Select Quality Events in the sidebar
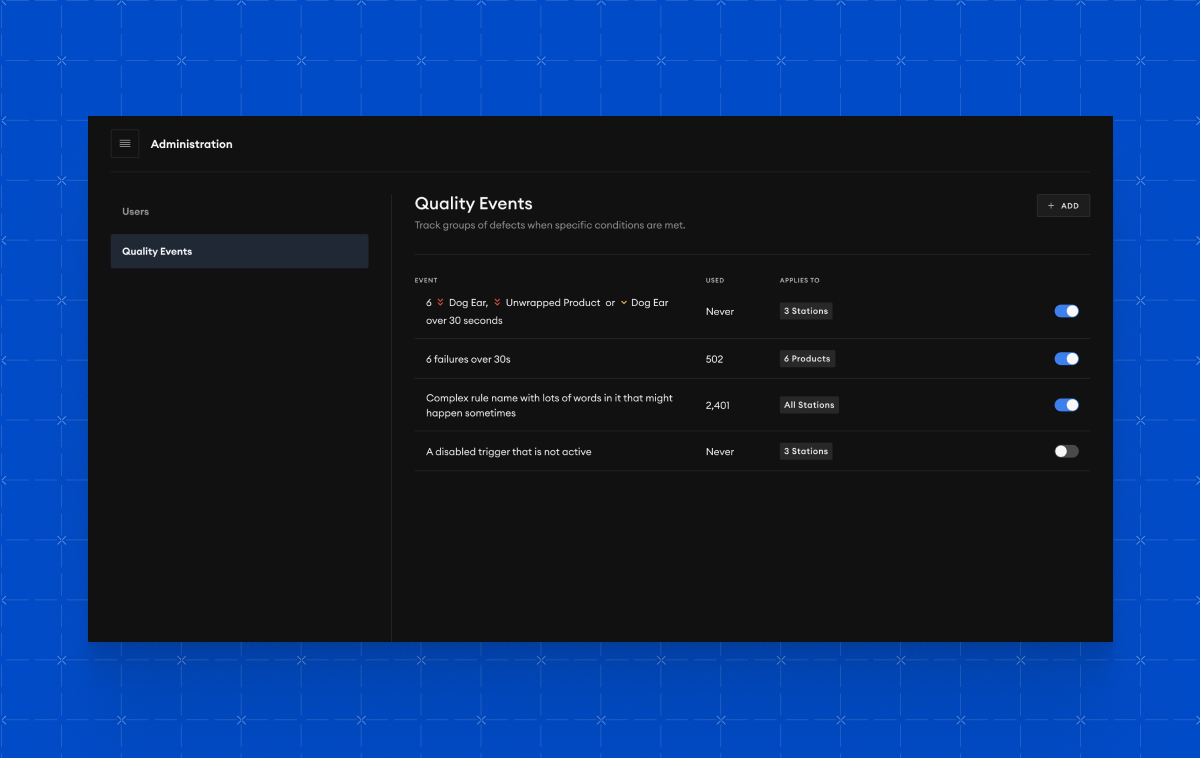Image resolution: width=1200 pixels, height=758 pixels. (x=157, y=251)
